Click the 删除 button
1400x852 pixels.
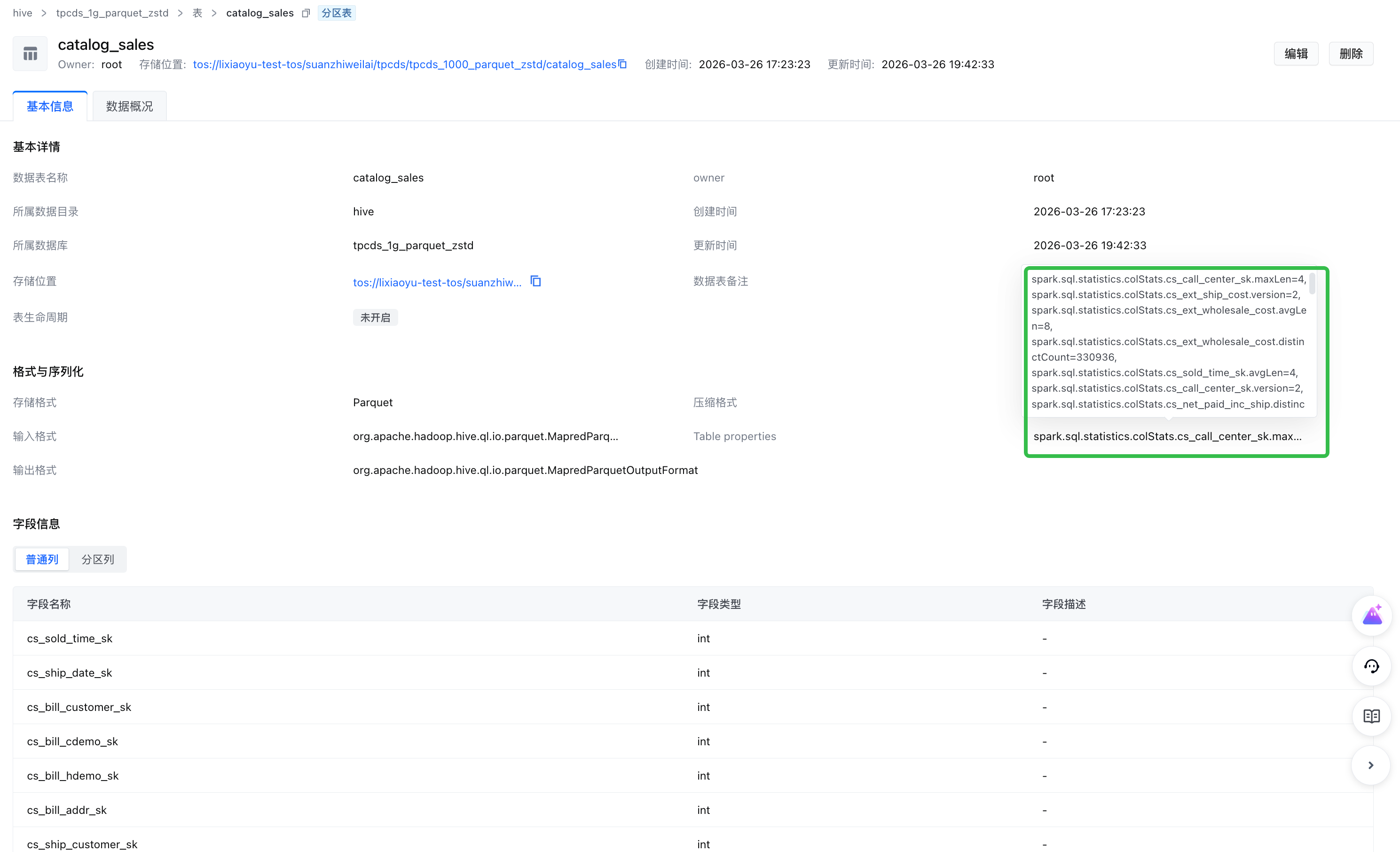(1351, 54)
